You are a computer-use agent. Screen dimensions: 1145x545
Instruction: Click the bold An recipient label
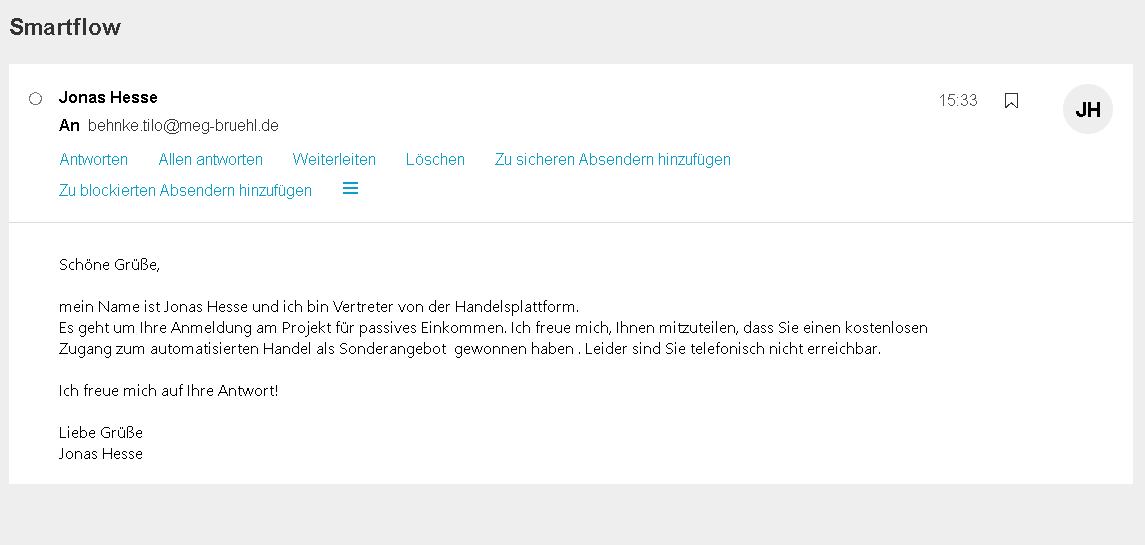[x=69, y=126]
